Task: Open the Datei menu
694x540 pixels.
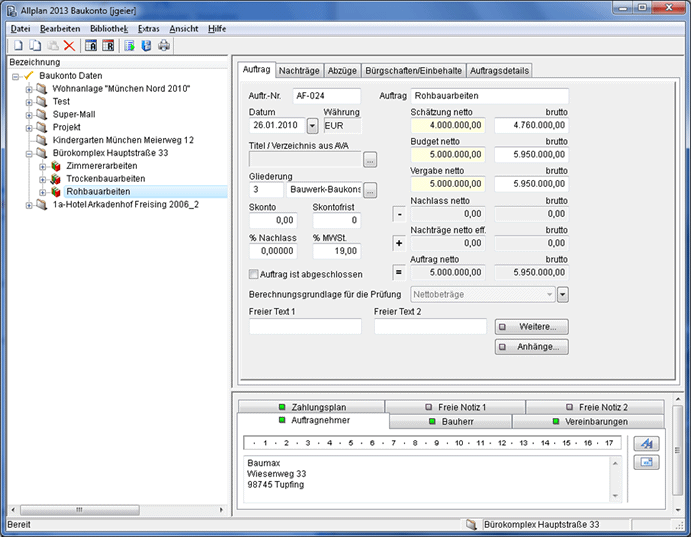Action: tap(20, 29)
